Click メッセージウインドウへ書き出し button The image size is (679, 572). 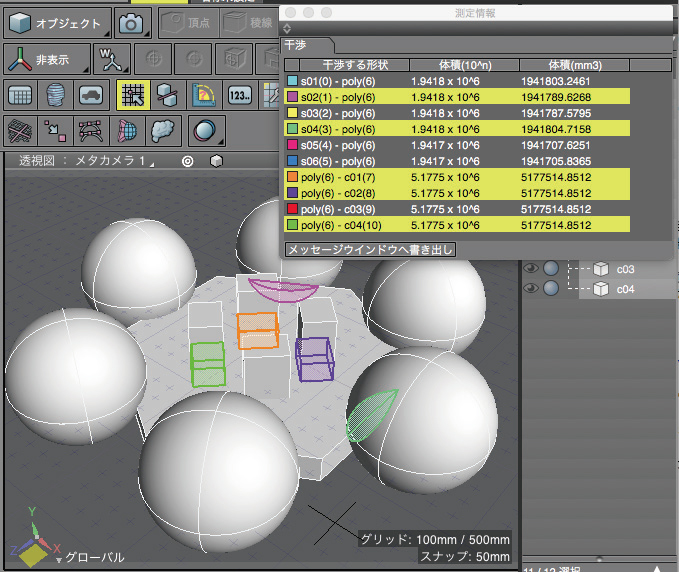[369, 249]
